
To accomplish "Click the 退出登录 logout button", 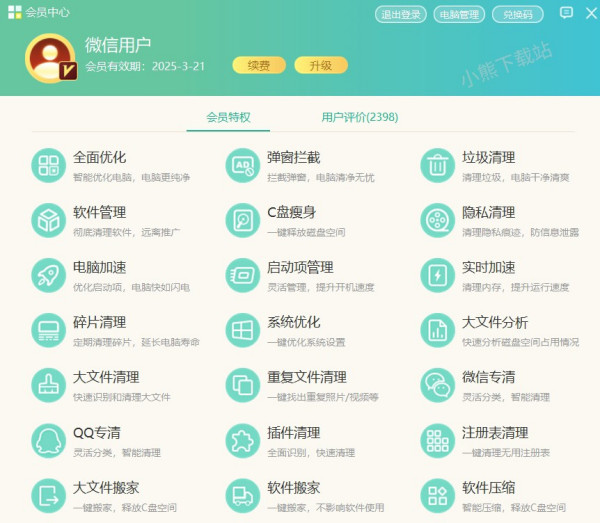I will point(401,15).
